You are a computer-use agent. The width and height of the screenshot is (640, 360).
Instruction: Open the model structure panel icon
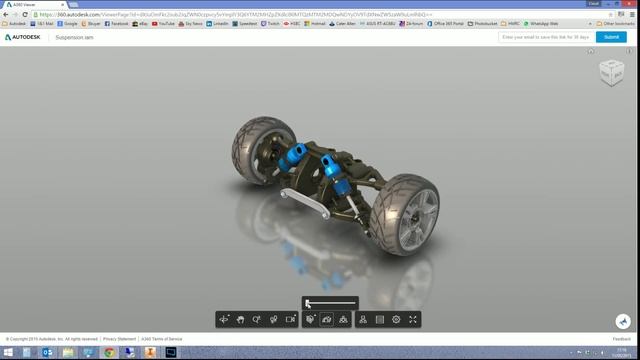(363, 320)
